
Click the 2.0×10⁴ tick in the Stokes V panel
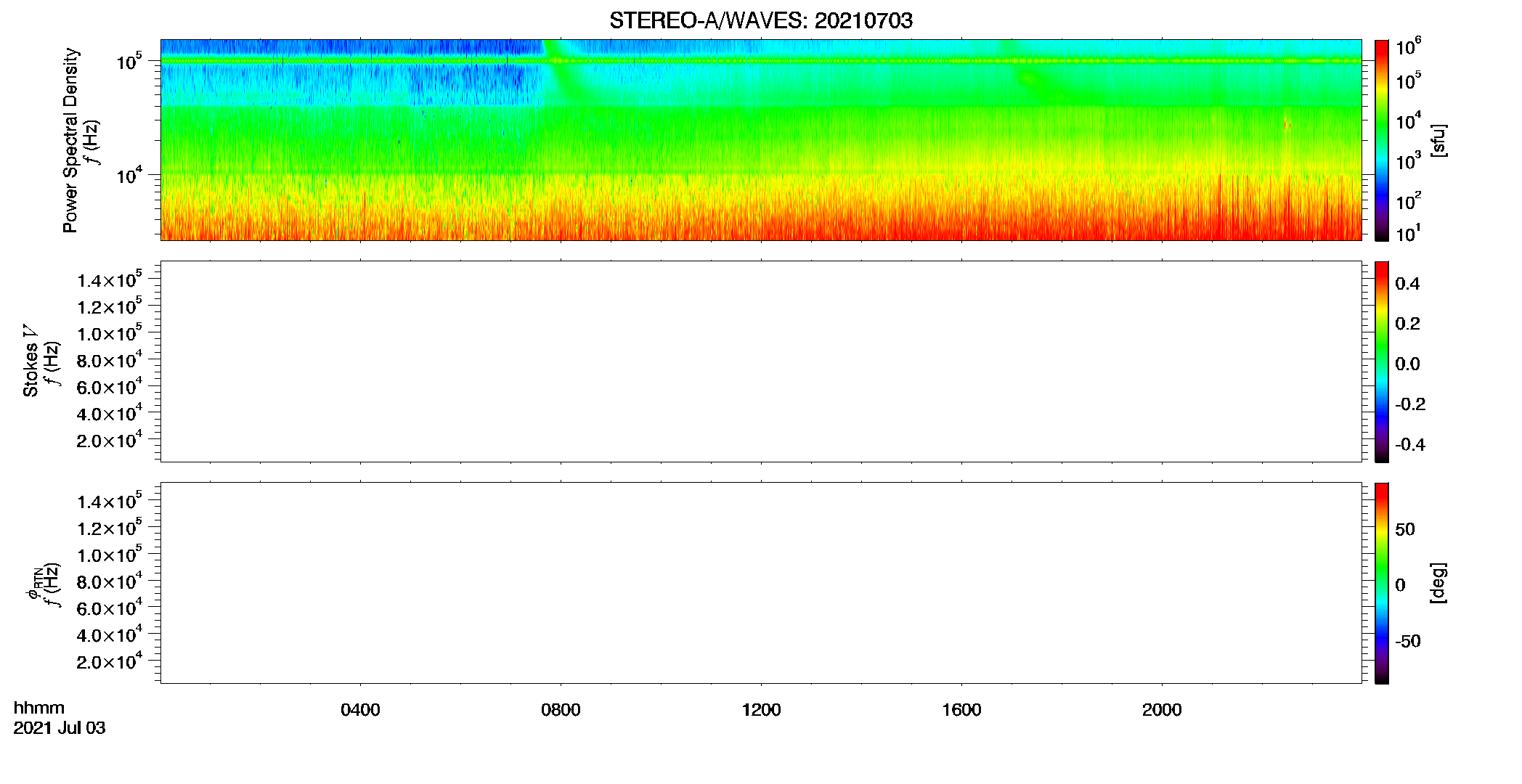click(109, 439)
